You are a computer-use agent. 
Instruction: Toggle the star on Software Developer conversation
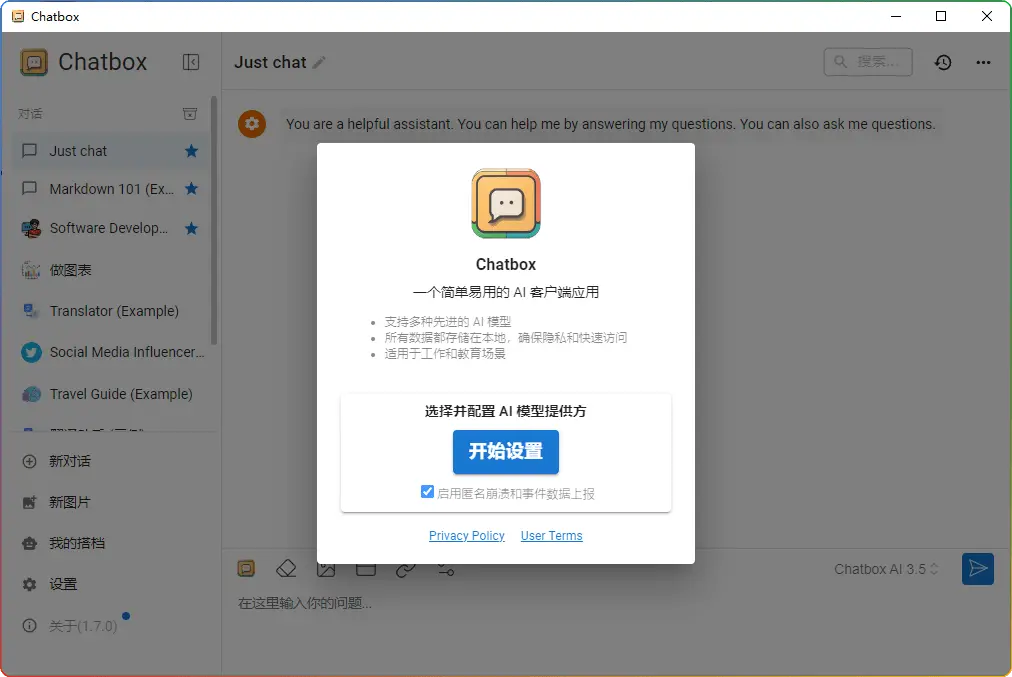(191, 228)
